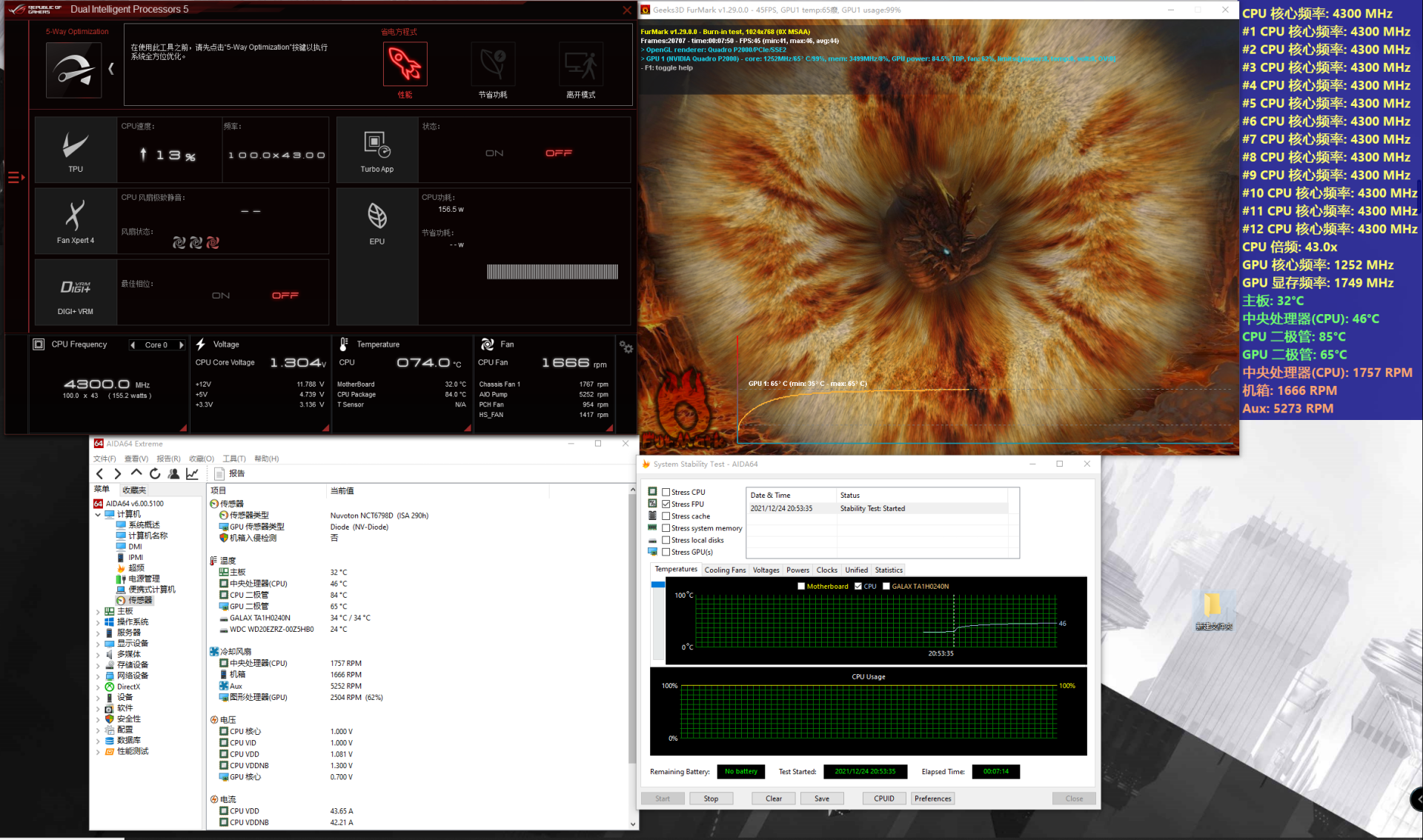Select the red rocket performance power plan

(x=405, y=64)
